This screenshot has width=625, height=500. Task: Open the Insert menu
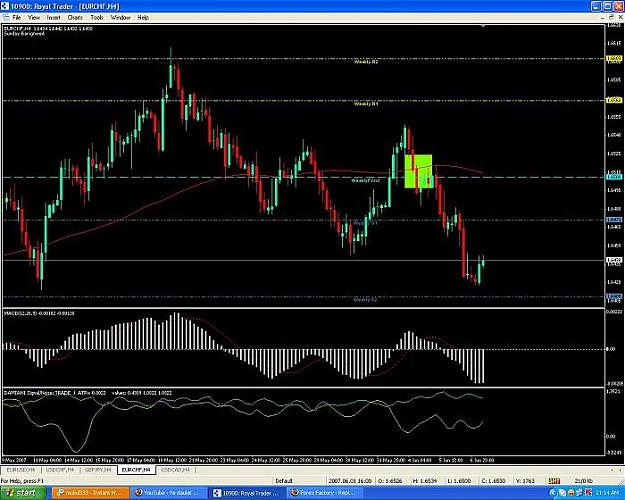[53, 18]
